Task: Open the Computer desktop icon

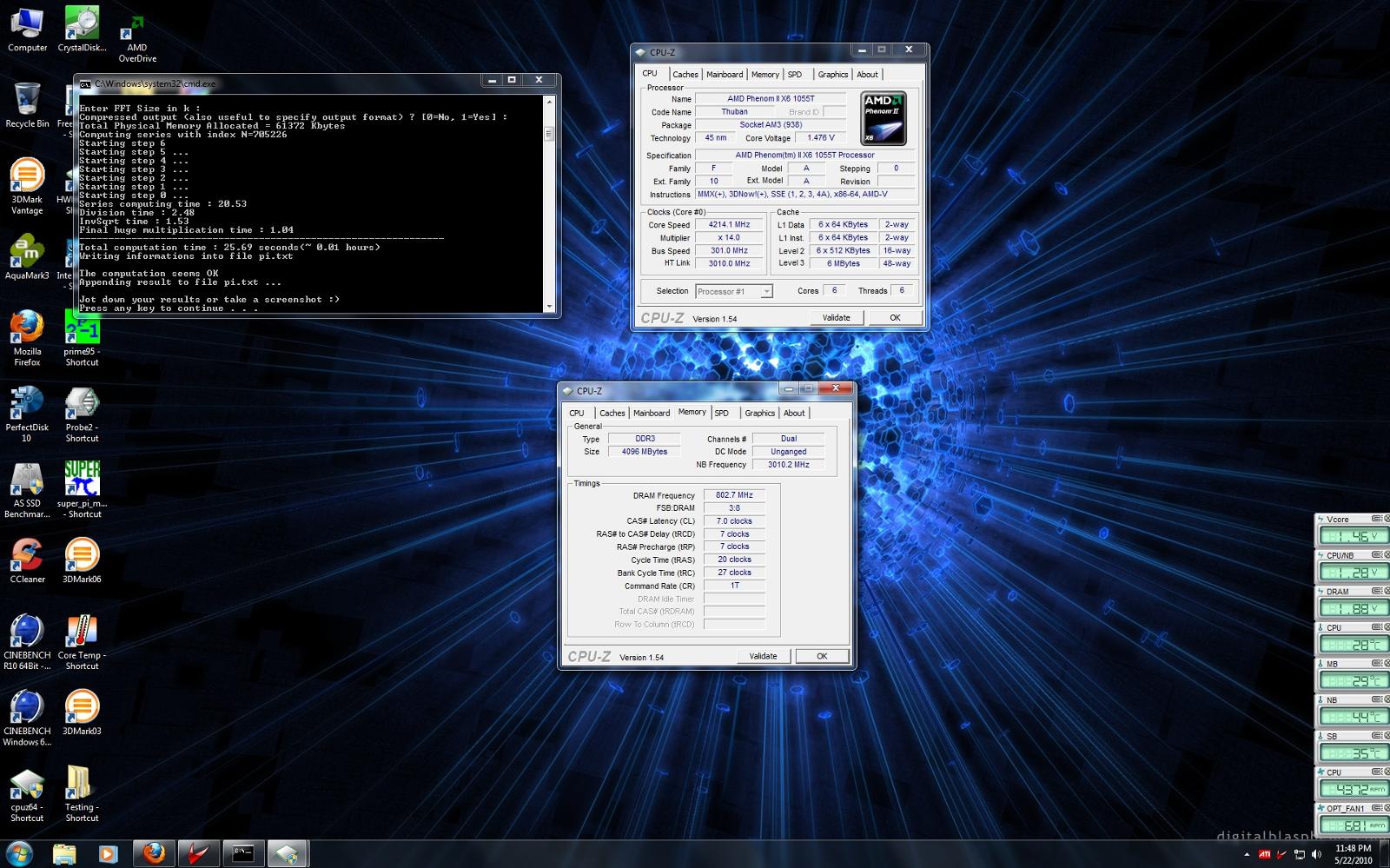Action: pos(27,29)
